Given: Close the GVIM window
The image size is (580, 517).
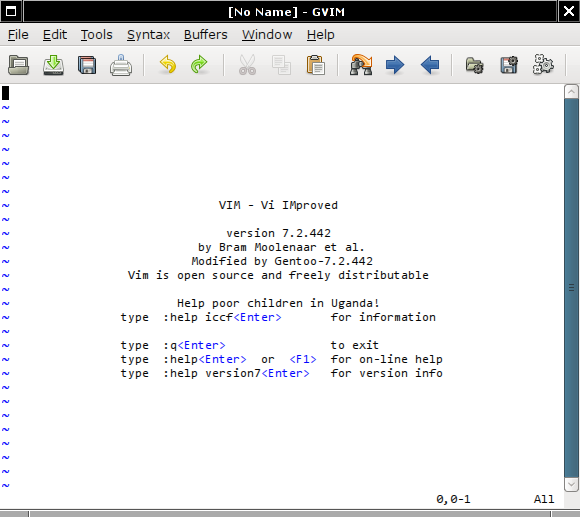Looking at the screenshot, I should click(x=569, y=11).
